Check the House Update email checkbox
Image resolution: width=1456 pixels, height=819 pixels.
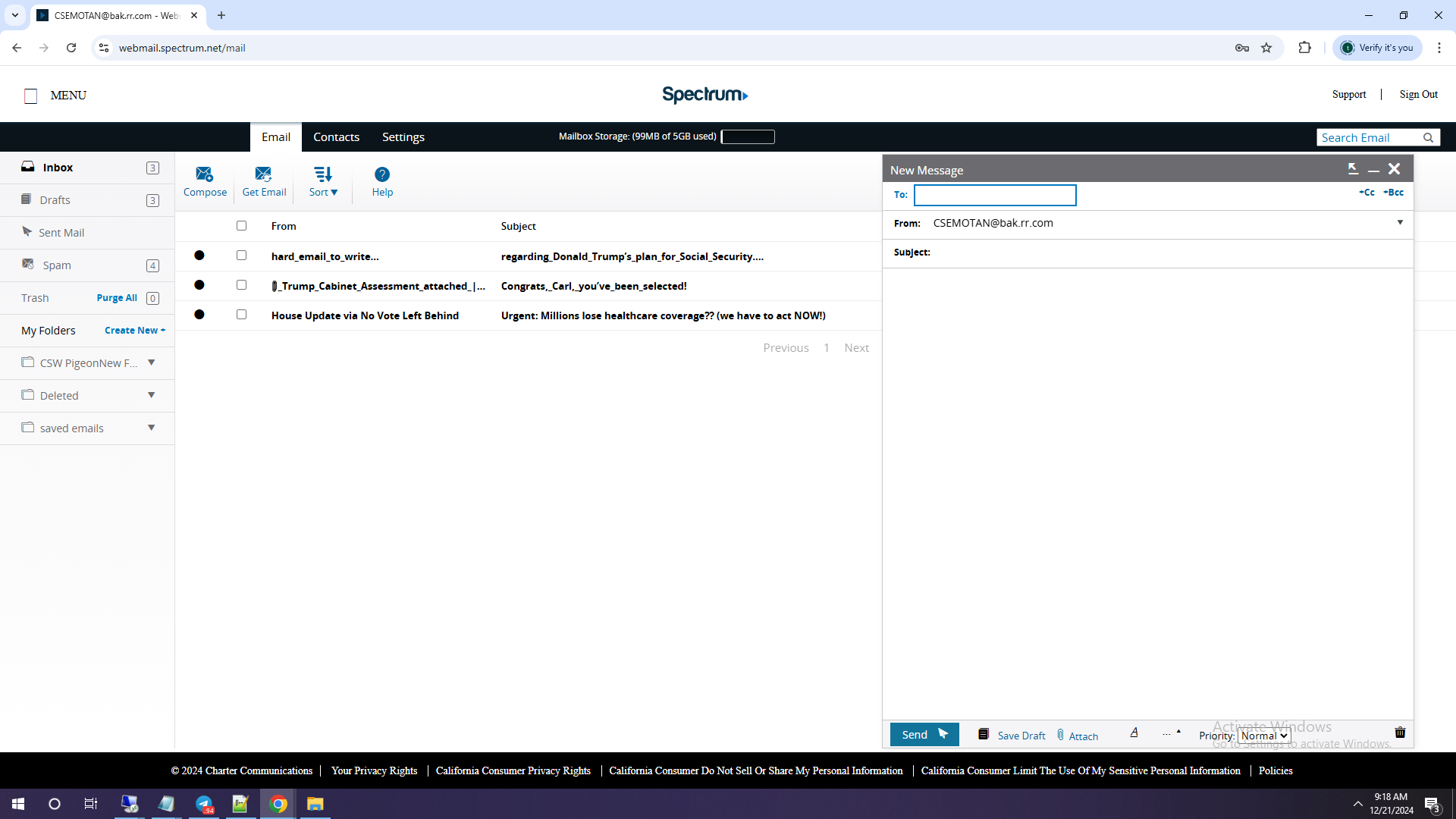(x=241, y=315)
